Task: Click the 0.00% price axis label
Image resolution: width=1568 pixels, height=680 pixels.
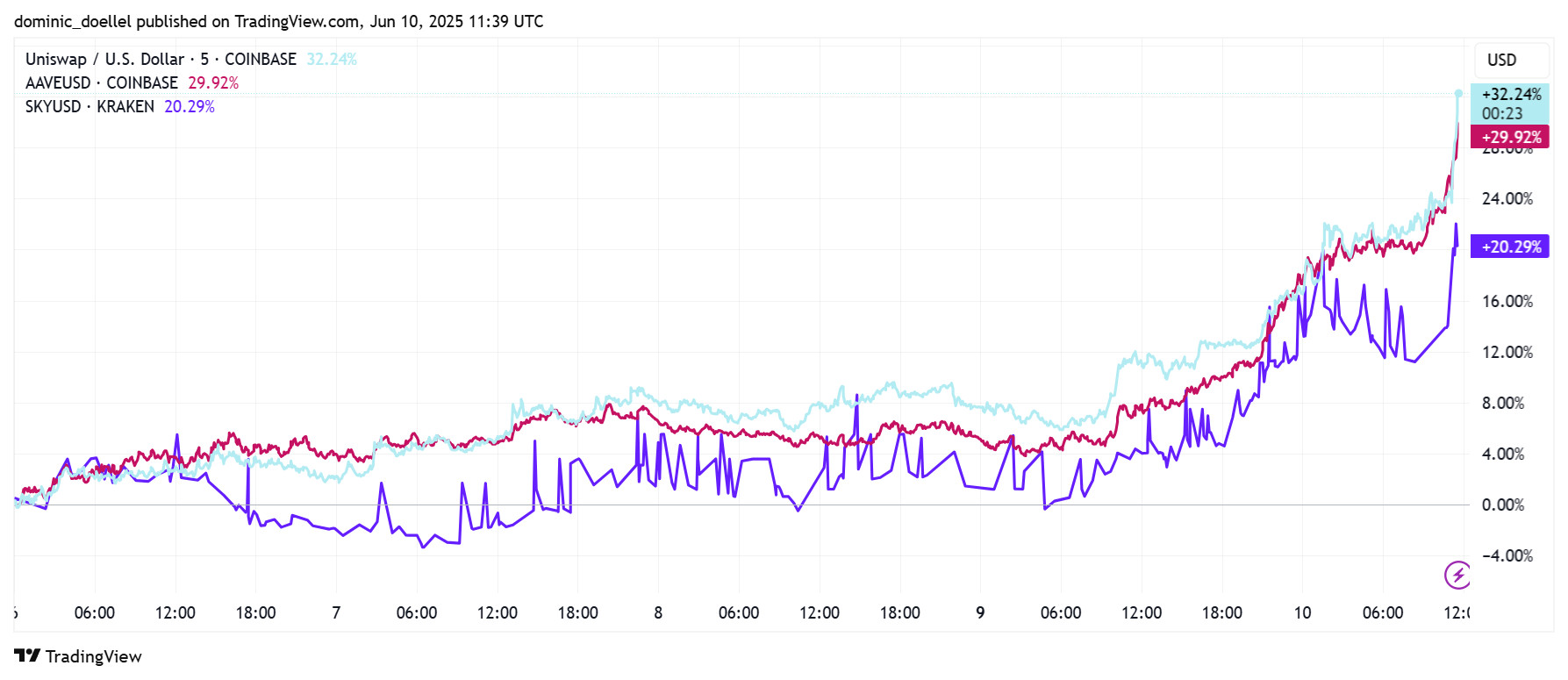Action: click(1503, 505)
